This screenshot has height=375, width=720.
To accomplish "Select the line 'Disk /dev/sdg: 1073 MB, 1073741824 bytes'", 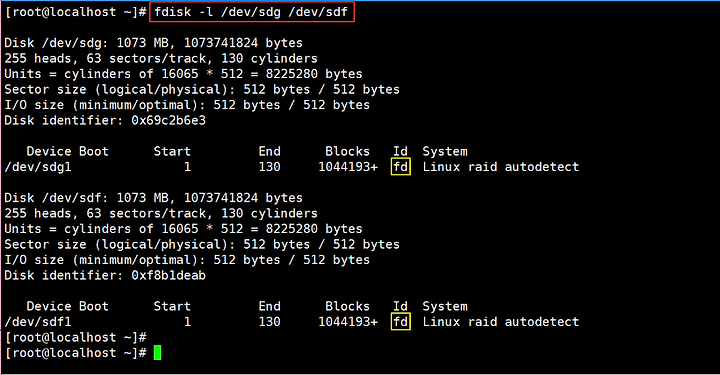I will pyautogui.click(x=153, y=43).
